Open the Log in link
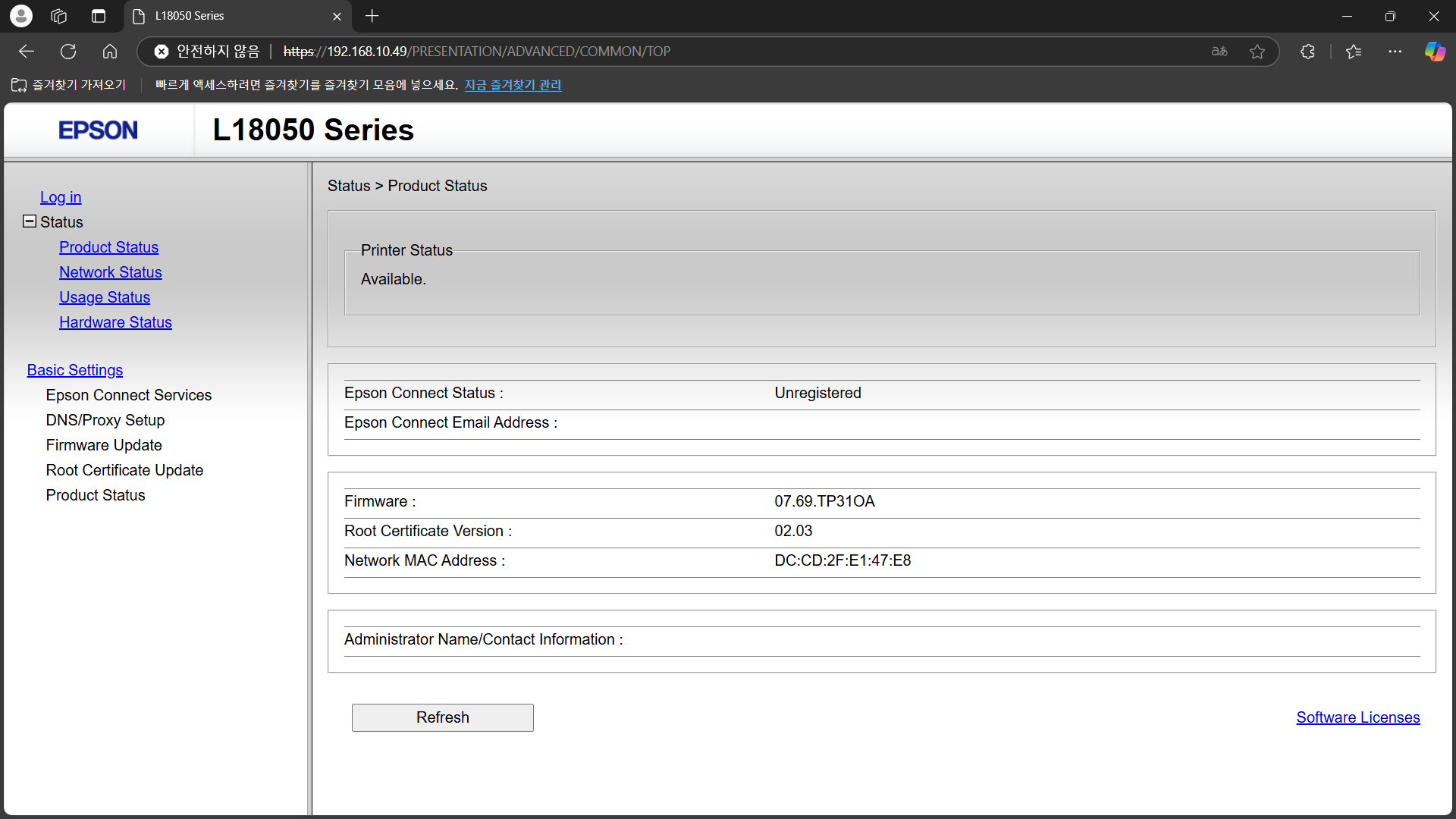 [x=61, y=197]
